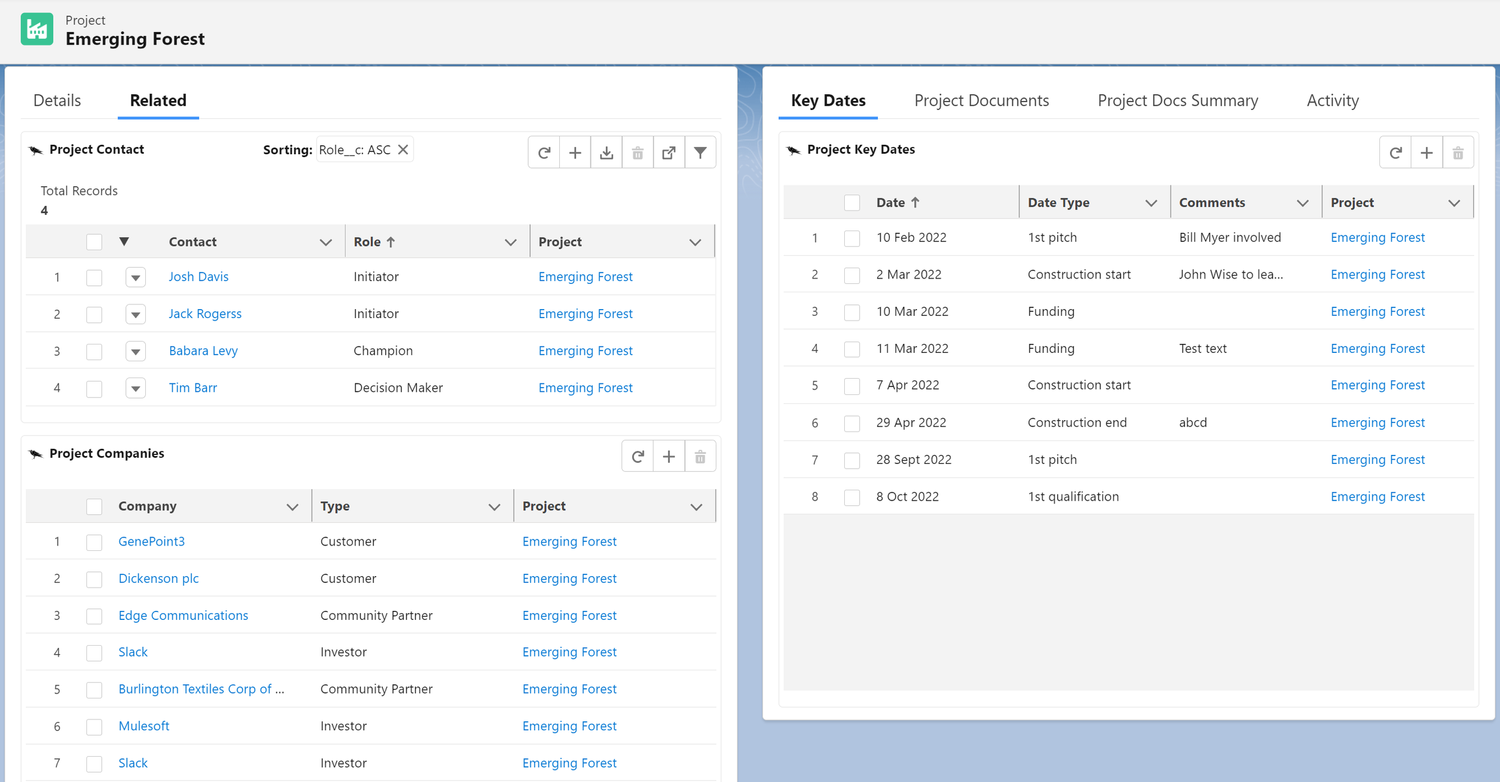Click the bird icon next to Project Key Dates

[794, 150]
